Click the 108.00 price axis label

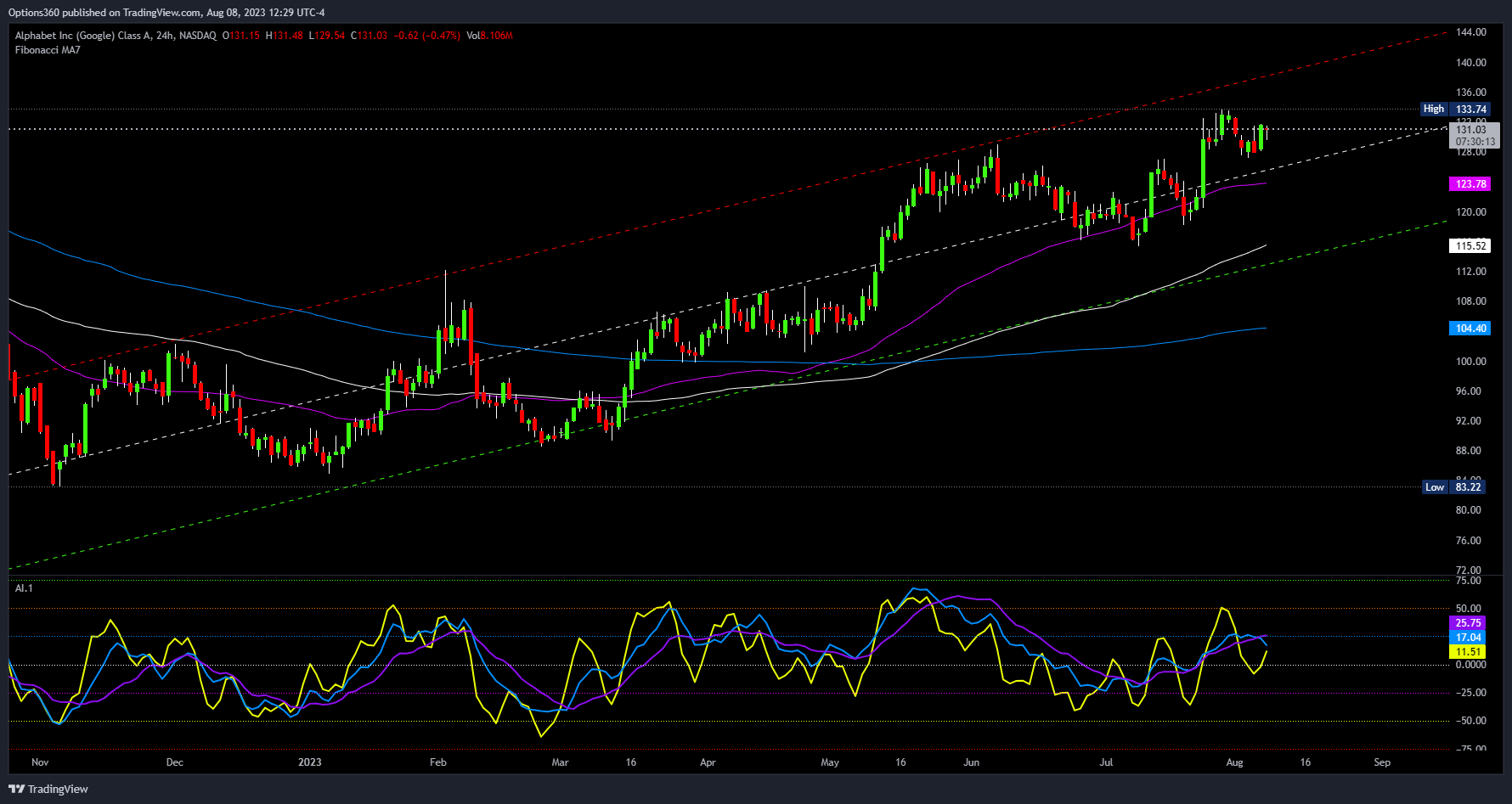1470,301
